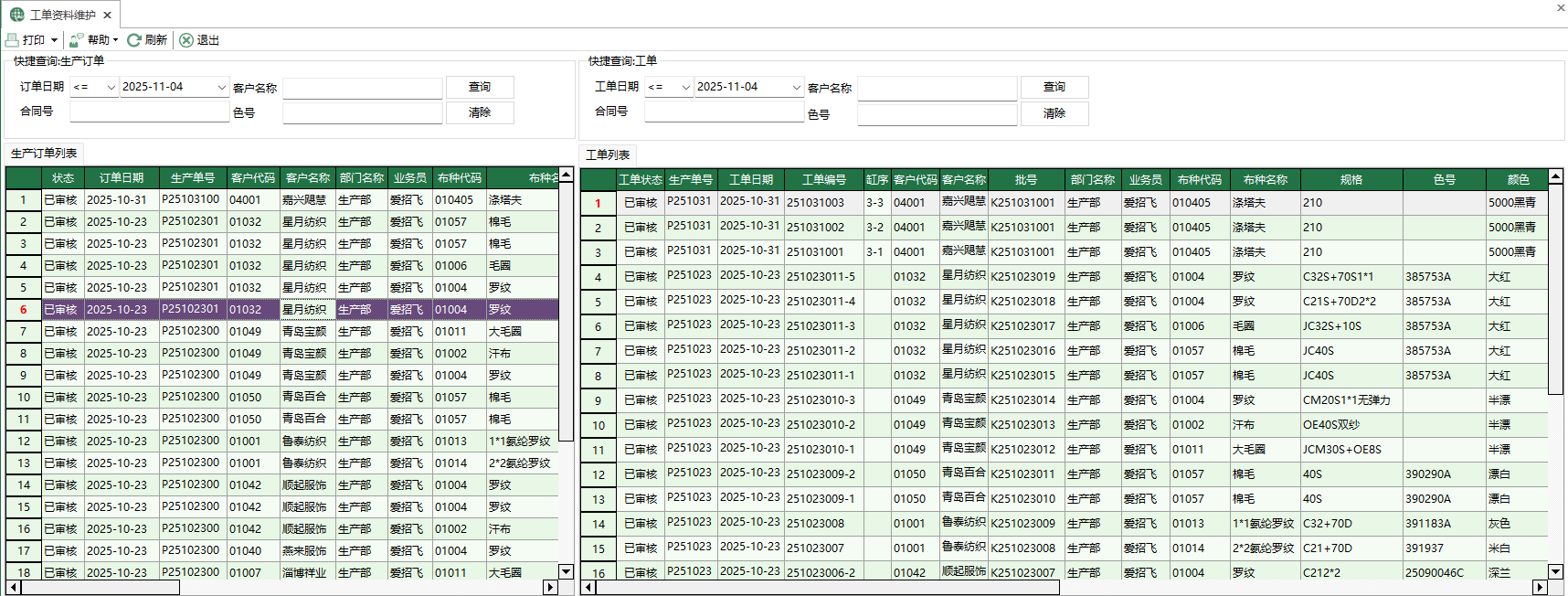Click the Exit toolbar button
This screenshot has height=596, width=1568.
[199, 40]
